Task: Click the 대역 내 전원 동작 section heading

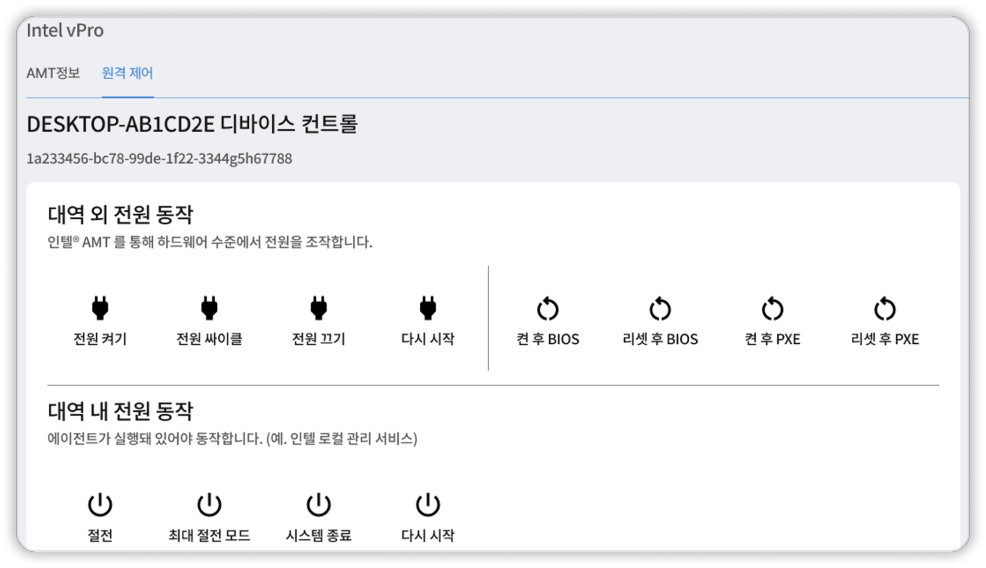Action: (x=120, y=411)
